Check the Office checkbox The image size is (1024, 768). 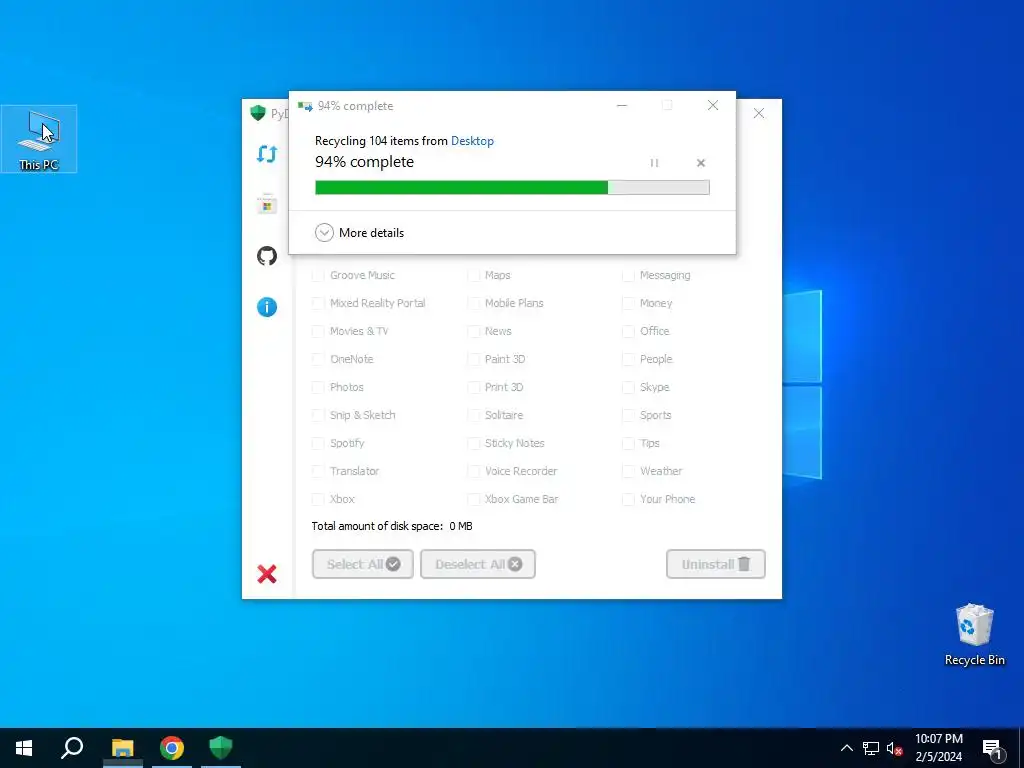(628, 331)
